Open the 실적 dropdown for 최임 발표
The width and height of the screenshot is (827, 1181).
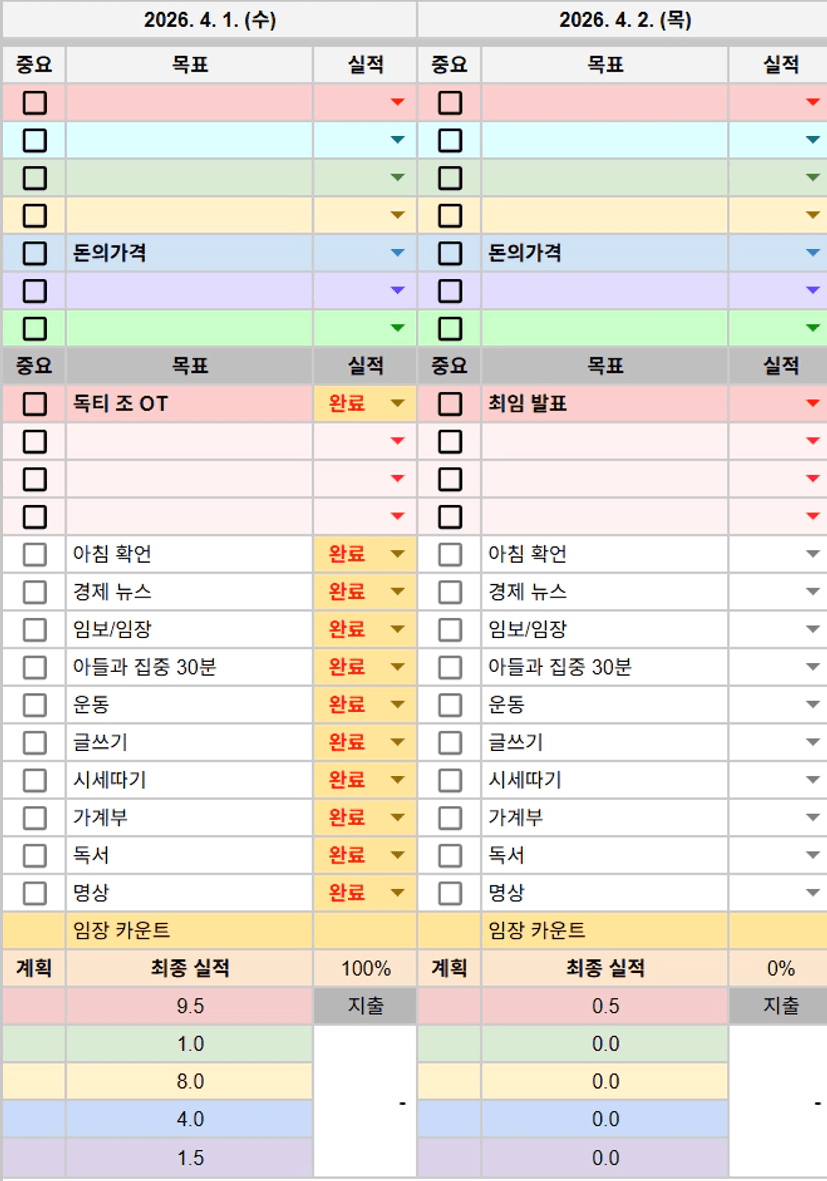[x=813, y=404]
